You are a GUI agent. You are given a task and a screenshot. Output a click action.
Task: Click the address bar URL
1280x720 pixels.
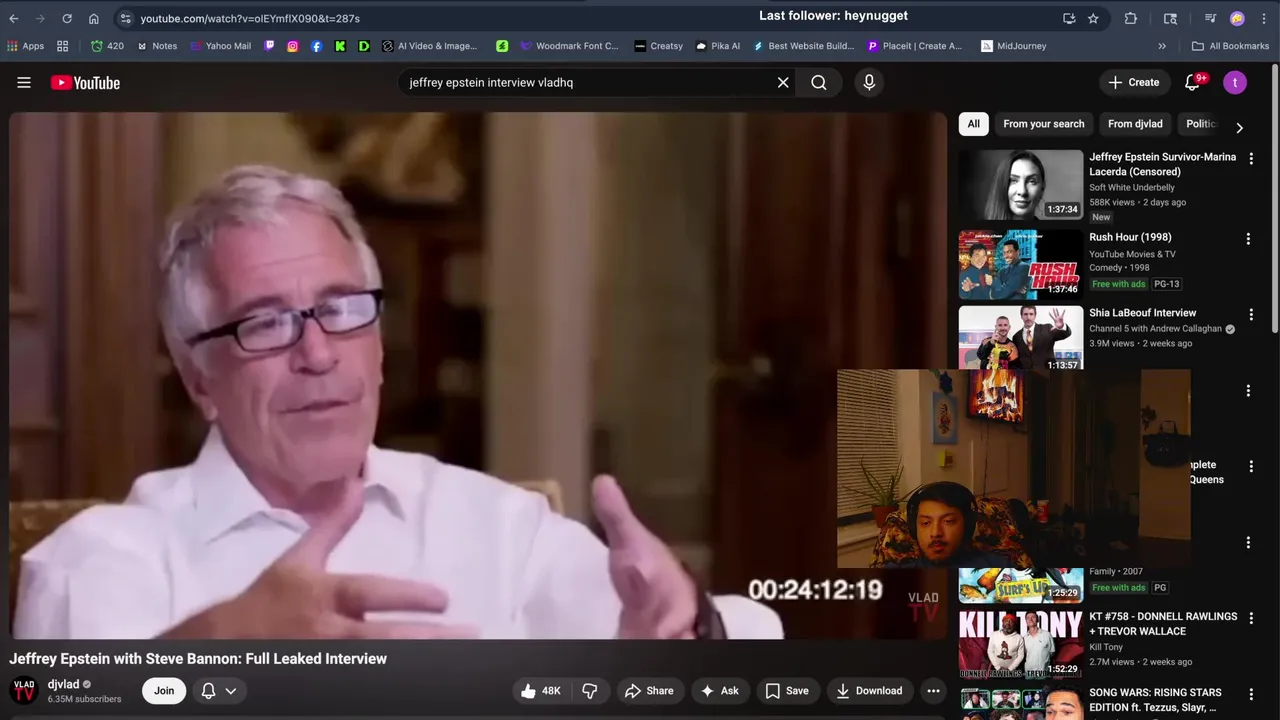[x=250, y=18]
